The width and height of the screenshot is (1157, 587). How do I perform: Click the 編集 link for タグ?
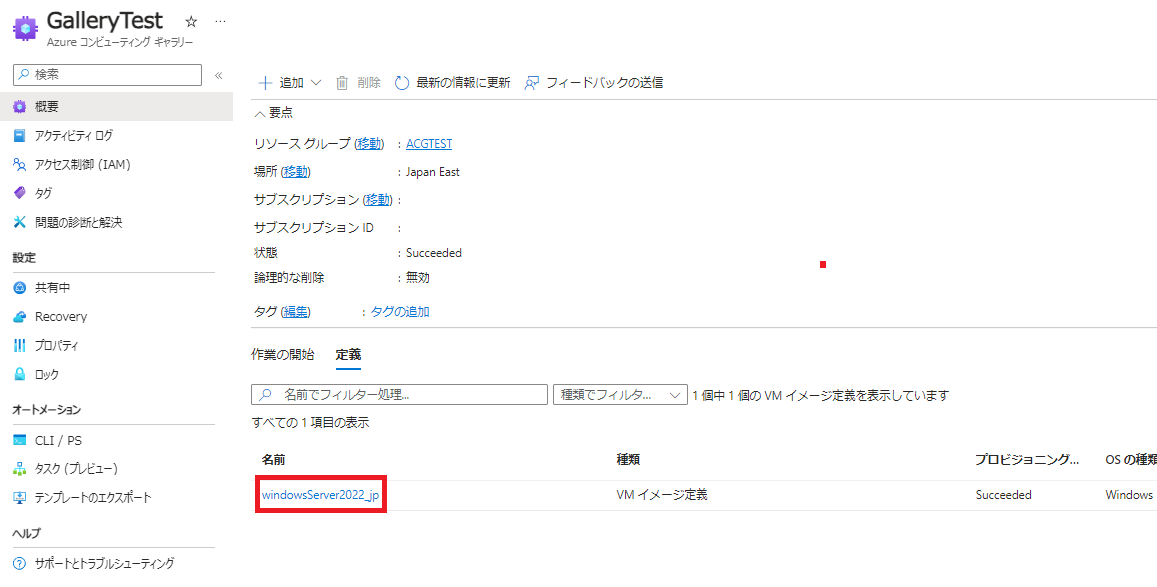click(296, 312)
